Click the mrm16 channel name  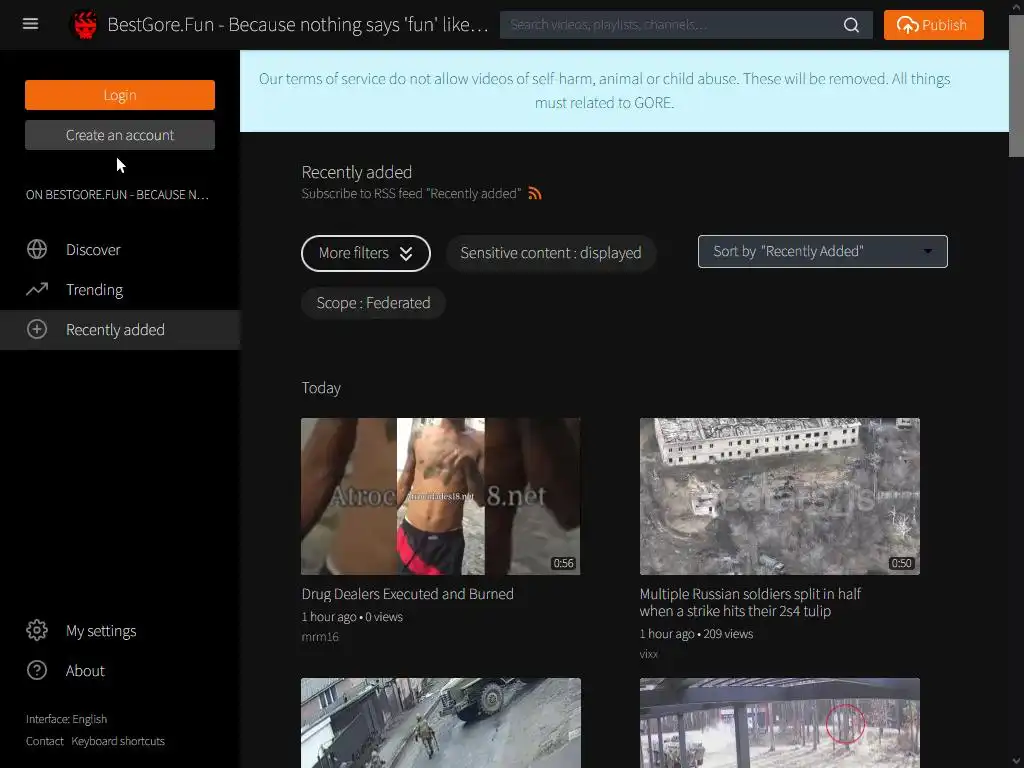tap(320, 637)
